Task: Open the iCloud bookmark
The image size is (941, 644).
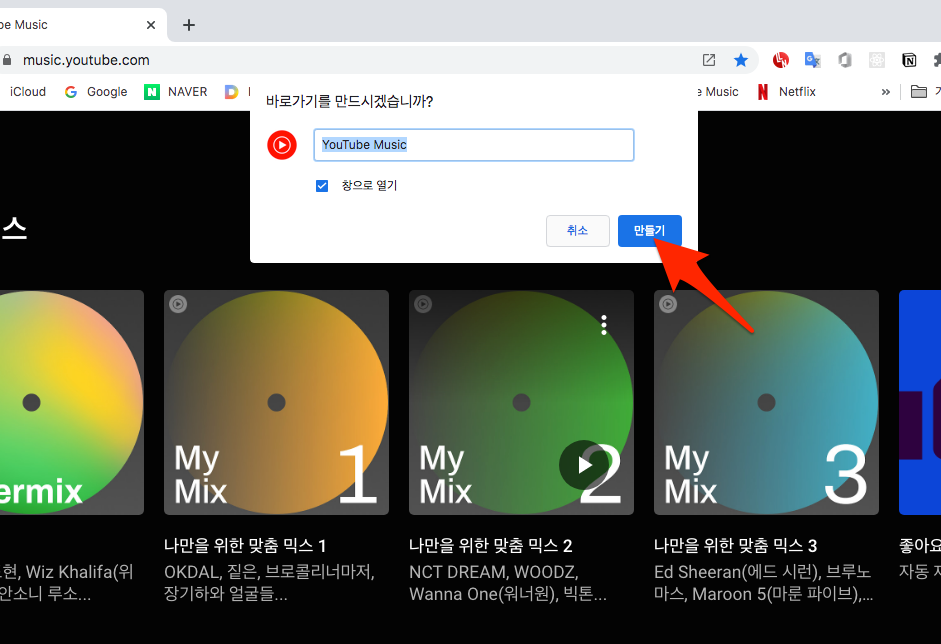Action: click(28, 92)
